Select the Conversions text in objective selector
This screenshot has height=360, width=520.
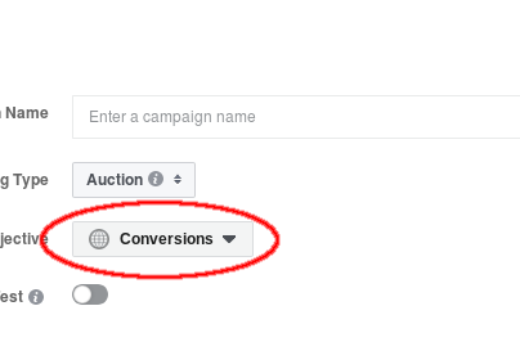(166, 239)
